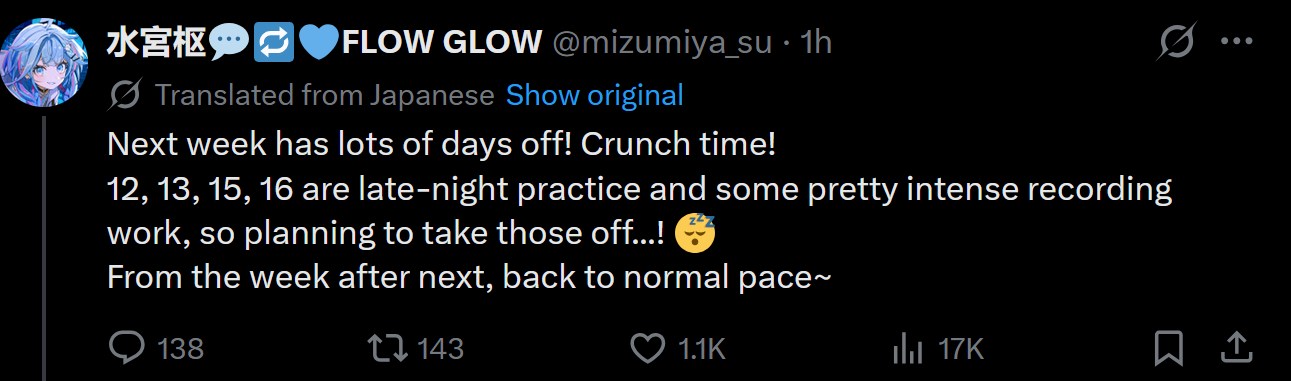
Task: Share the post with the upload arrow icon
Action: click(1236, 347)
